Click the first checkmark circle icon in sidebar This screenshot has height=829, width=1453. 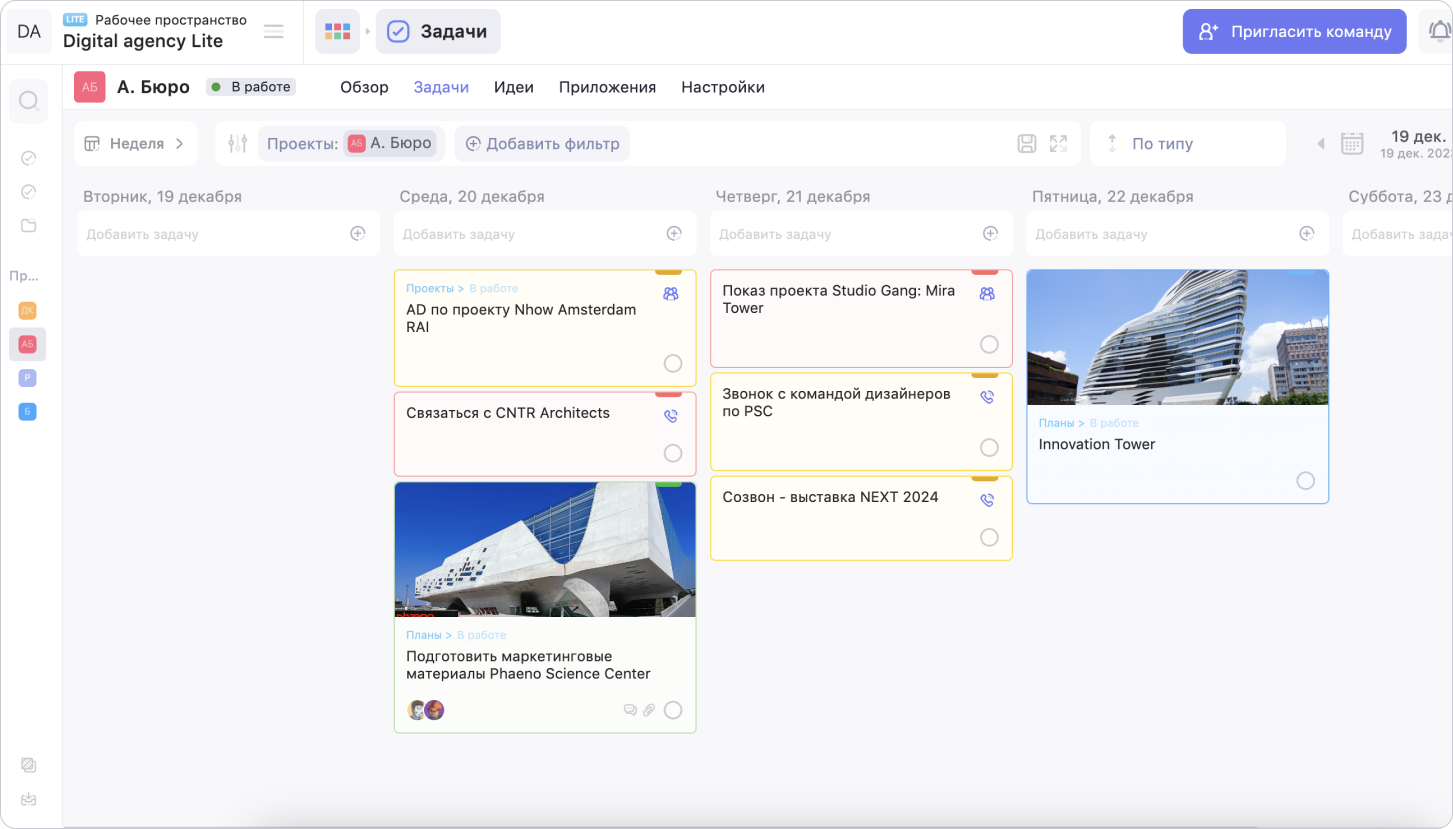pyautogui.click(x=29, y=158)
